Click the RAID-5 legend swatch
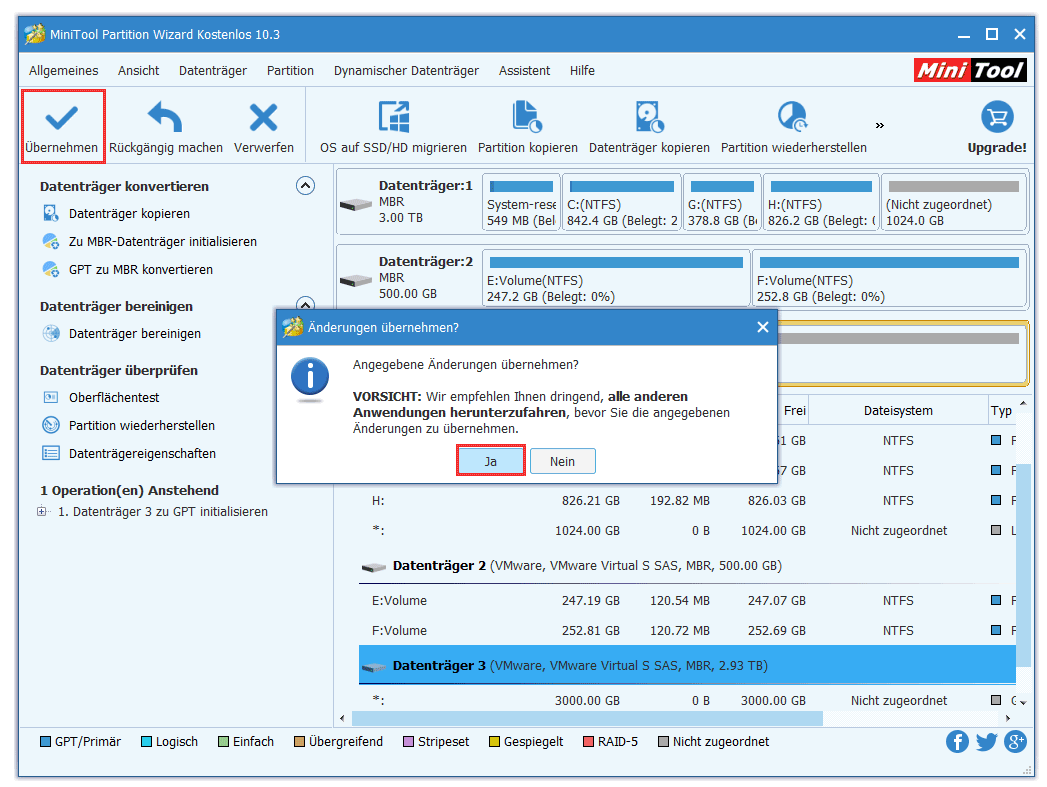1047x787 pixels. pyautogui.click(x=588, y=742)
